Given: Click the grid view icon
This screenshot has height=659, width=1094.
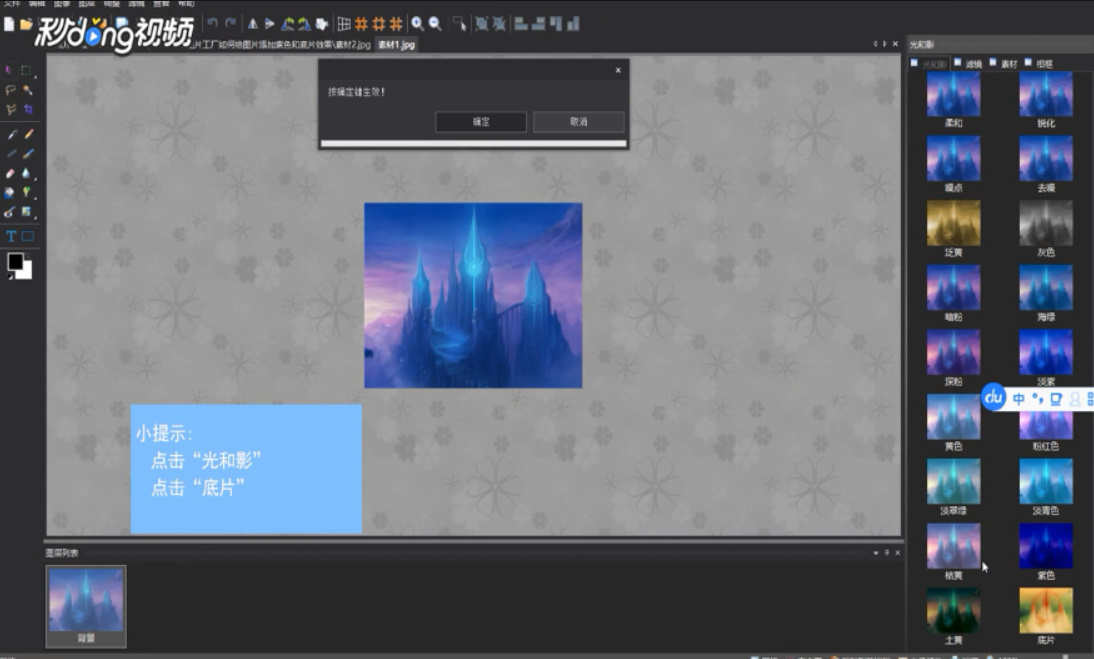Looking at the screenshot, I should 344,24.
